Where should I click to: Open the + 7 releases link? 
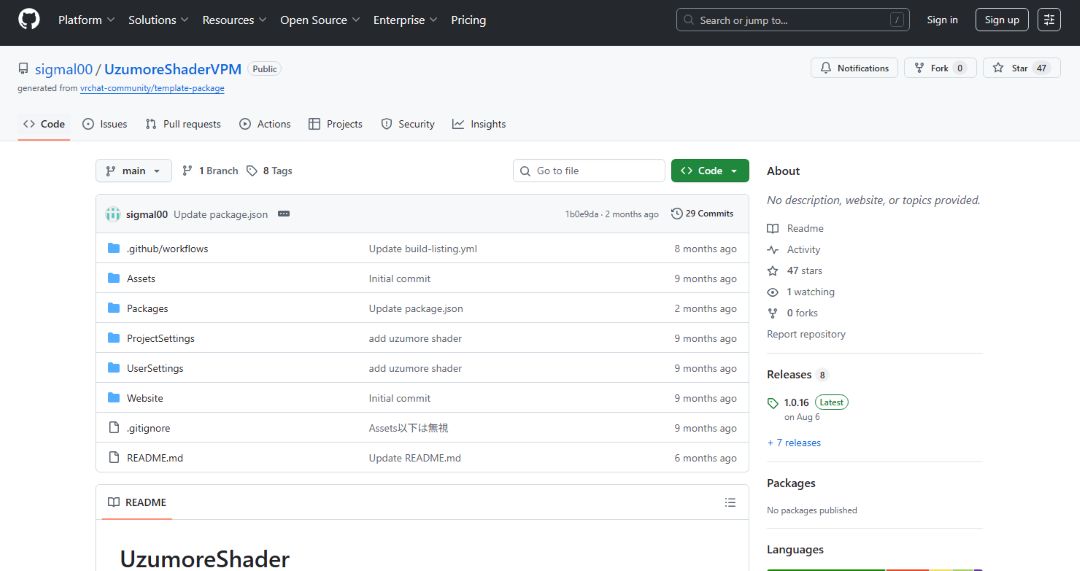pos(794,442)
